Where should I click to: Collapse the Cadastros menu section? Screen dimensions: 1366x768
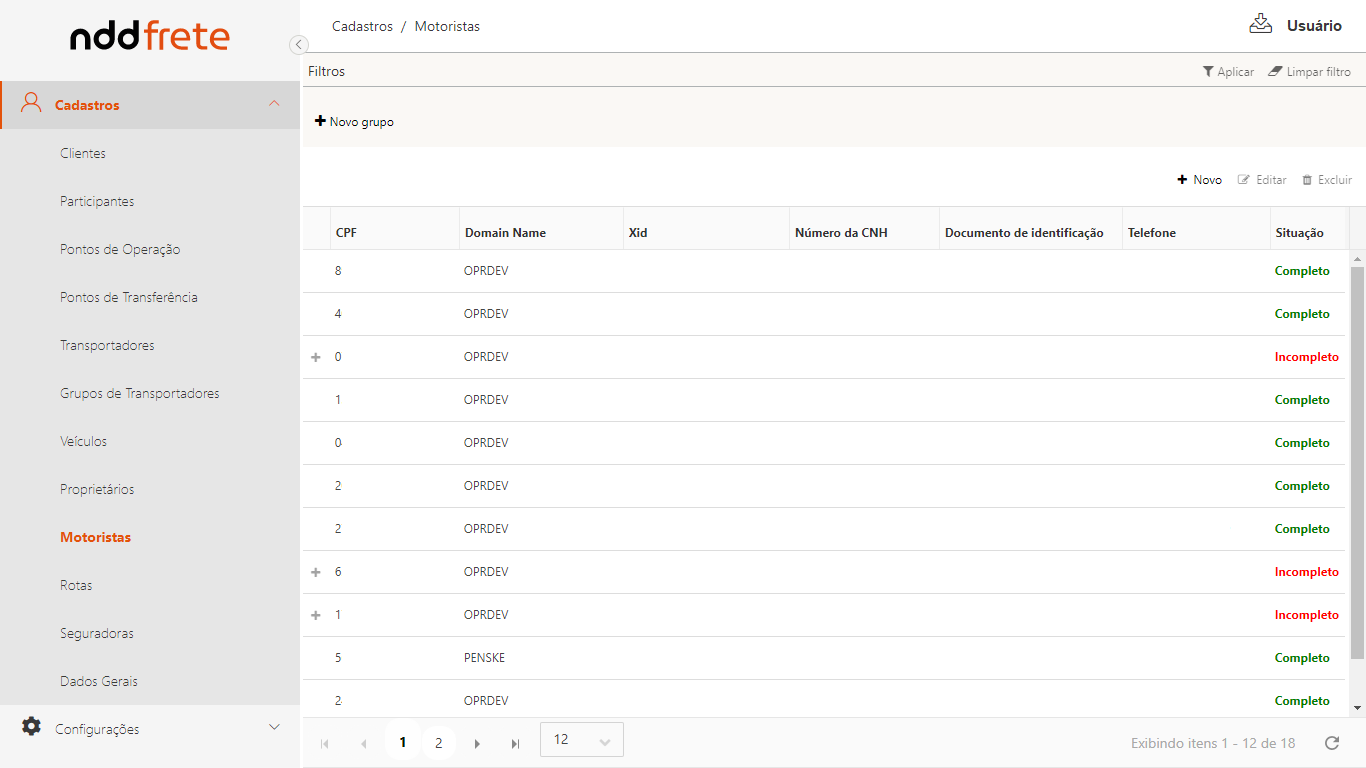point(274,104)
